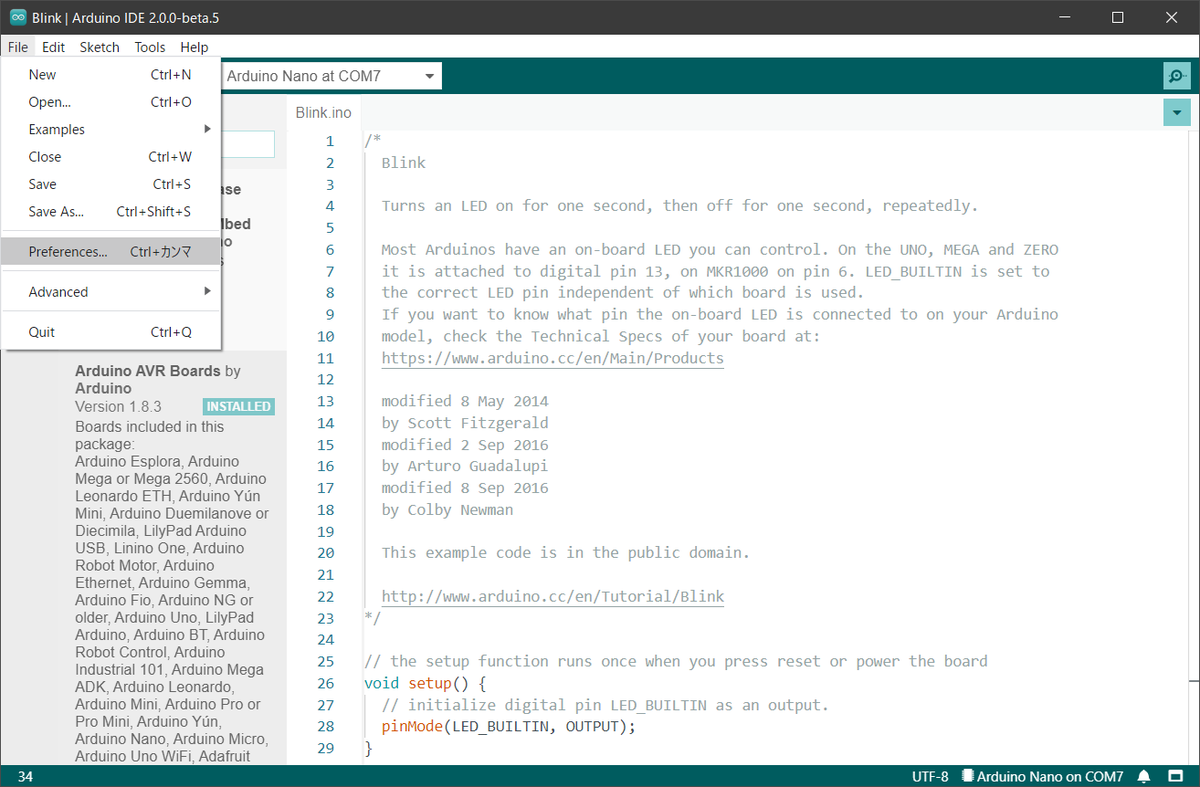1200x787 pixels.
Task: Choose New from the File menu
Action: point(110,75)
